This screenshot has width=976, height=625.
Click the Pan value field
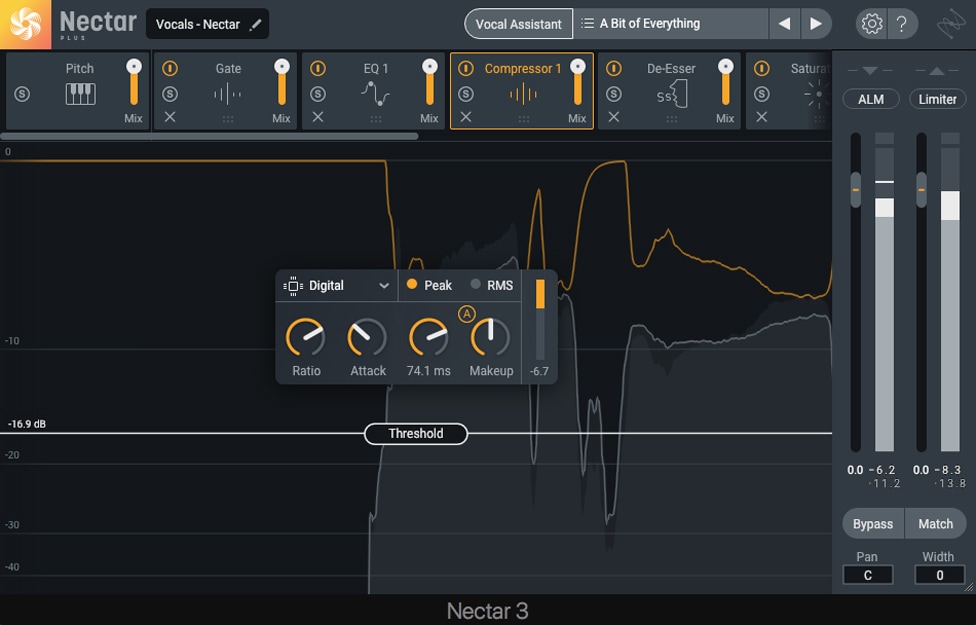(868, 575)
